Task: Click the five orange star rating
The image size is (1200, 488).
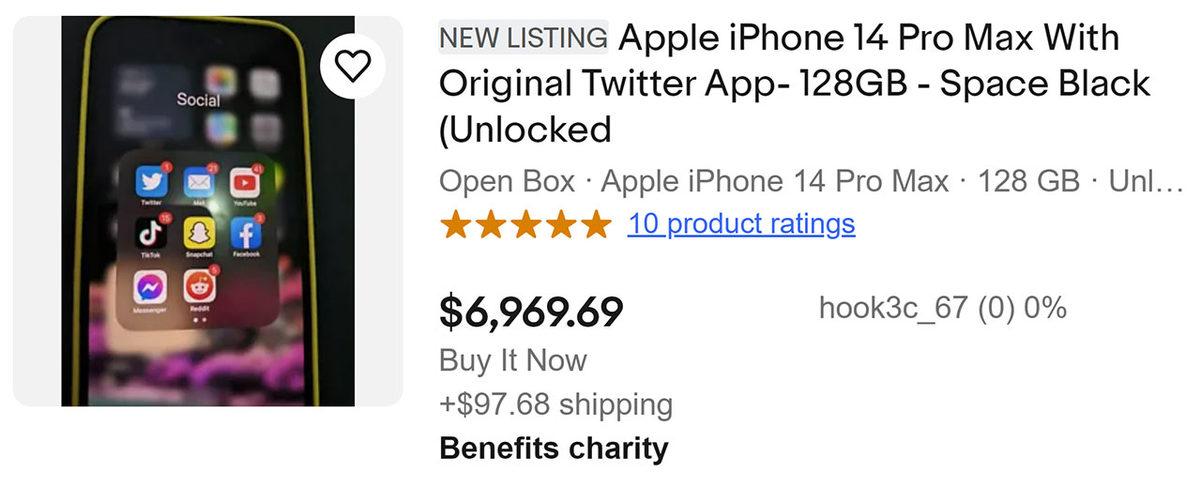Action: [x=525, y=224]
